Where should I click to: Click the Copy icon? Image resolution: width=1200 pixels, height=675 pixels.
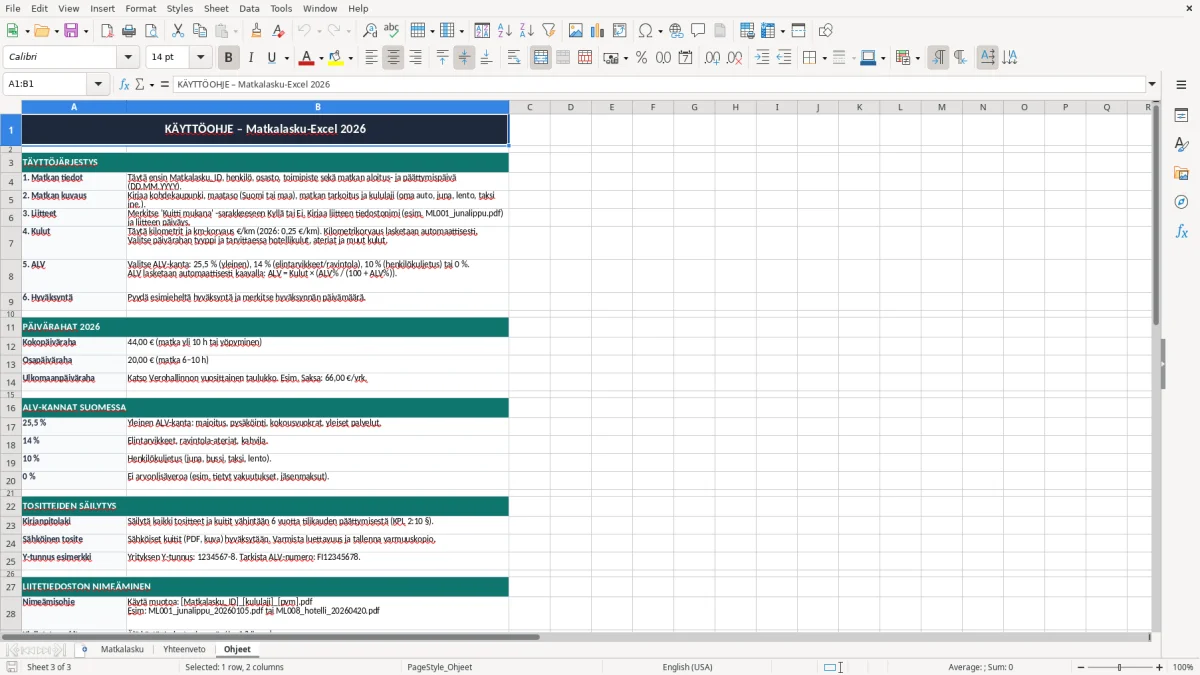click(x=200, y=31)
